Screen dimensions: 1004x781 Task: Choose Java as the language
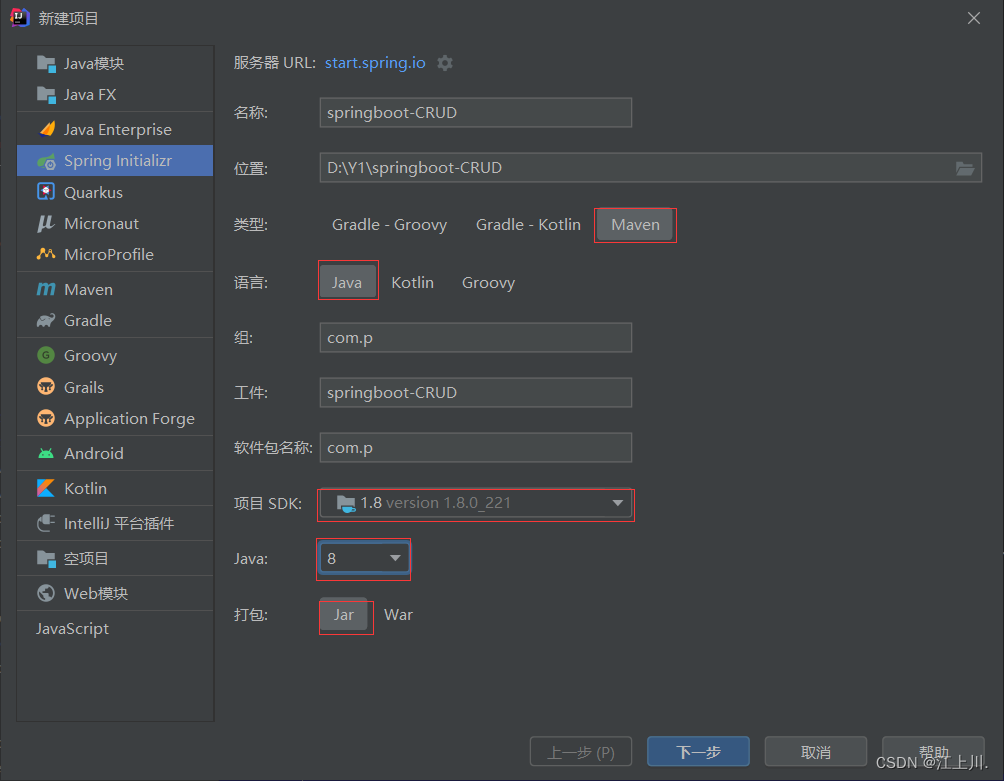[348, 282]
